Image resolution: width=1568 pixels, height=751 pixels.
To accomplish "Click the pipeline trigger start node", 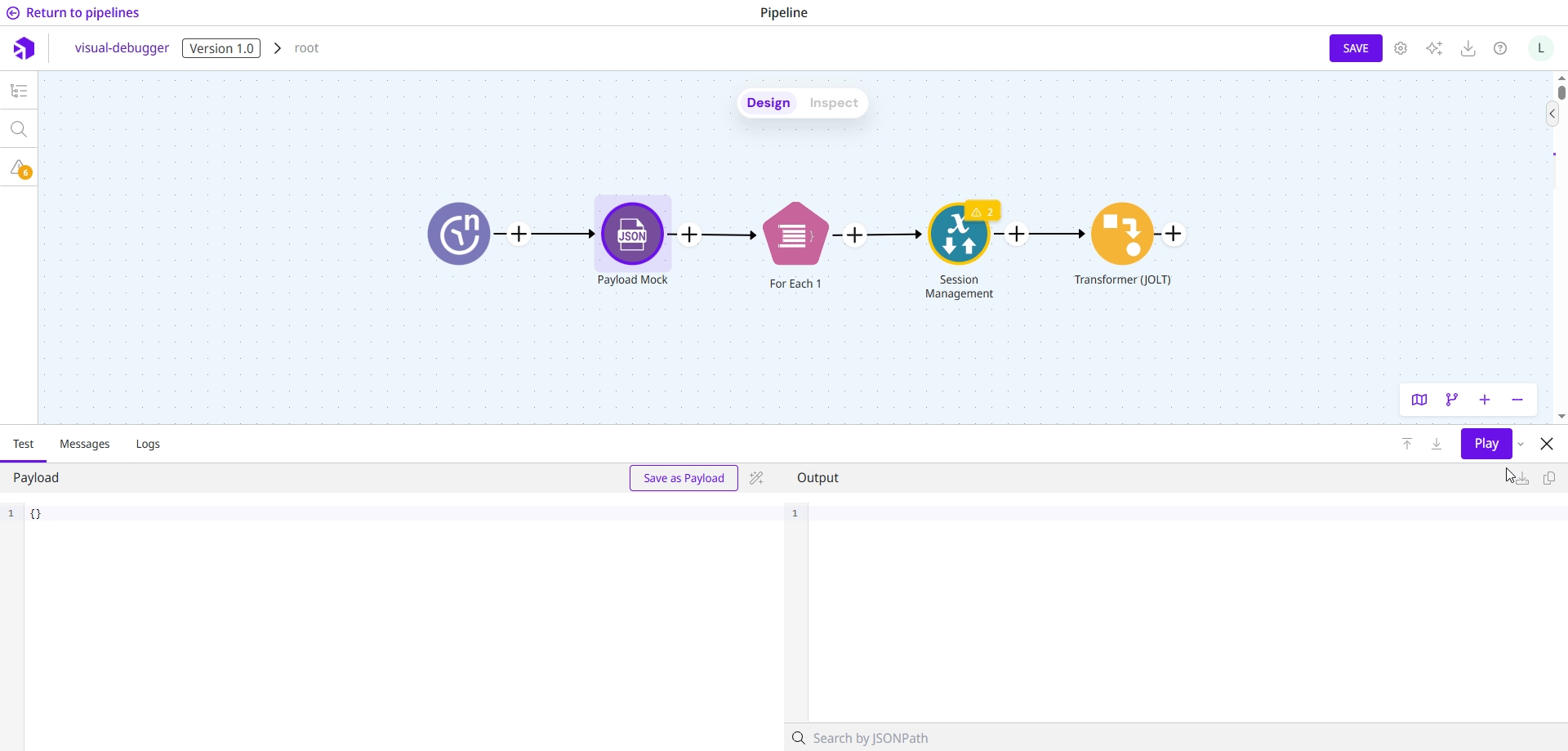I will [x=459, y=235].
